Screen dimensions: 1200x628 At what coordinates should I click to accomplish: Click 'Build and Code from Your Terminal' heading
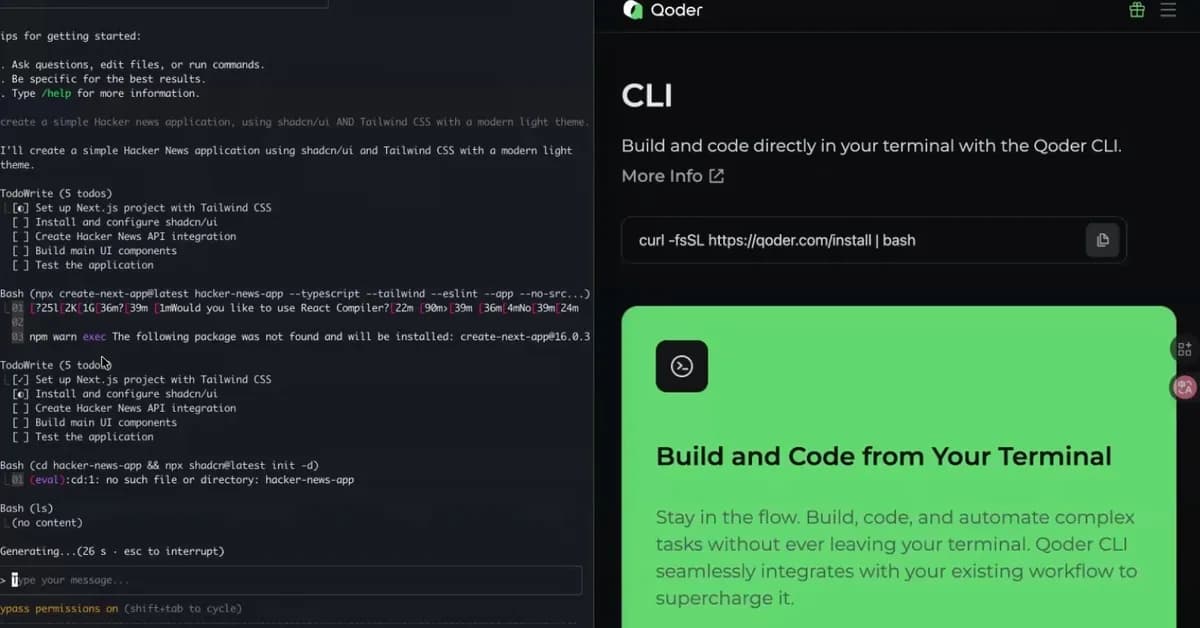(x=884, y=457)
